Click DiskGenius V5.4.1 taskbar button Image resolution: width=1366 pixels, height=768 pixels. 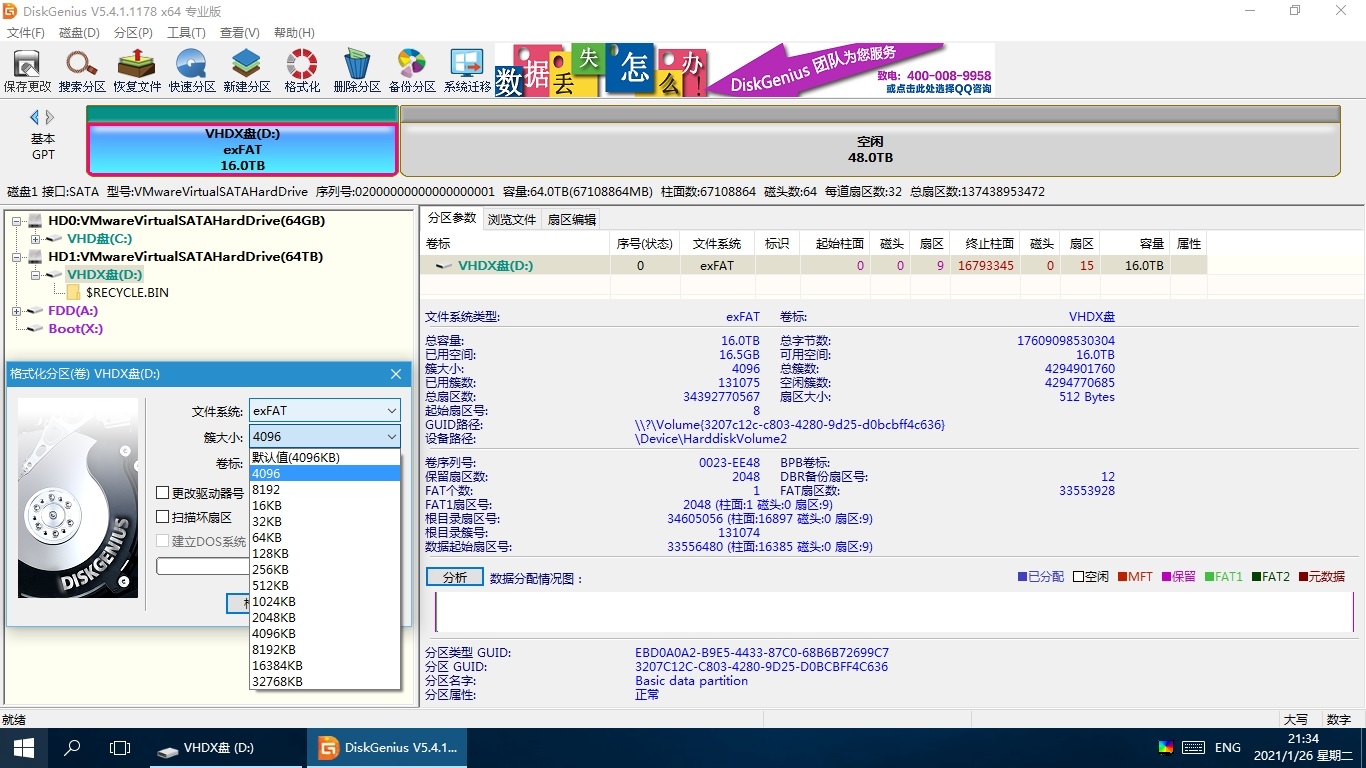point(388,748)
